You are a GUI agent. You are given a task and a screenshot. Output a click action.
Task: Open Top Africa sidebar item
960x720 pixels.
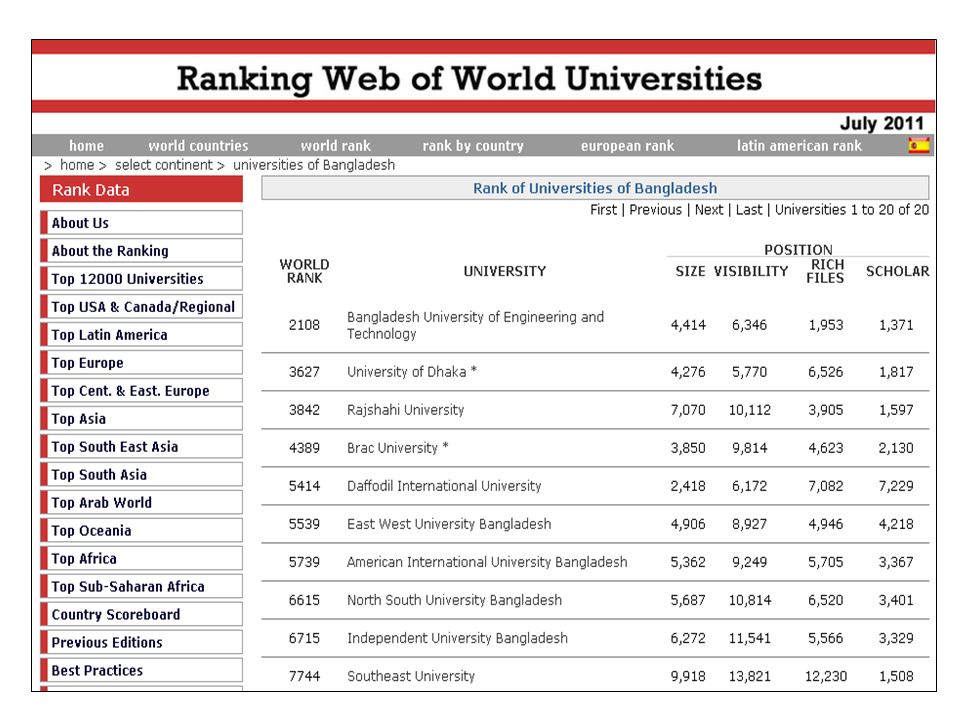141,558
